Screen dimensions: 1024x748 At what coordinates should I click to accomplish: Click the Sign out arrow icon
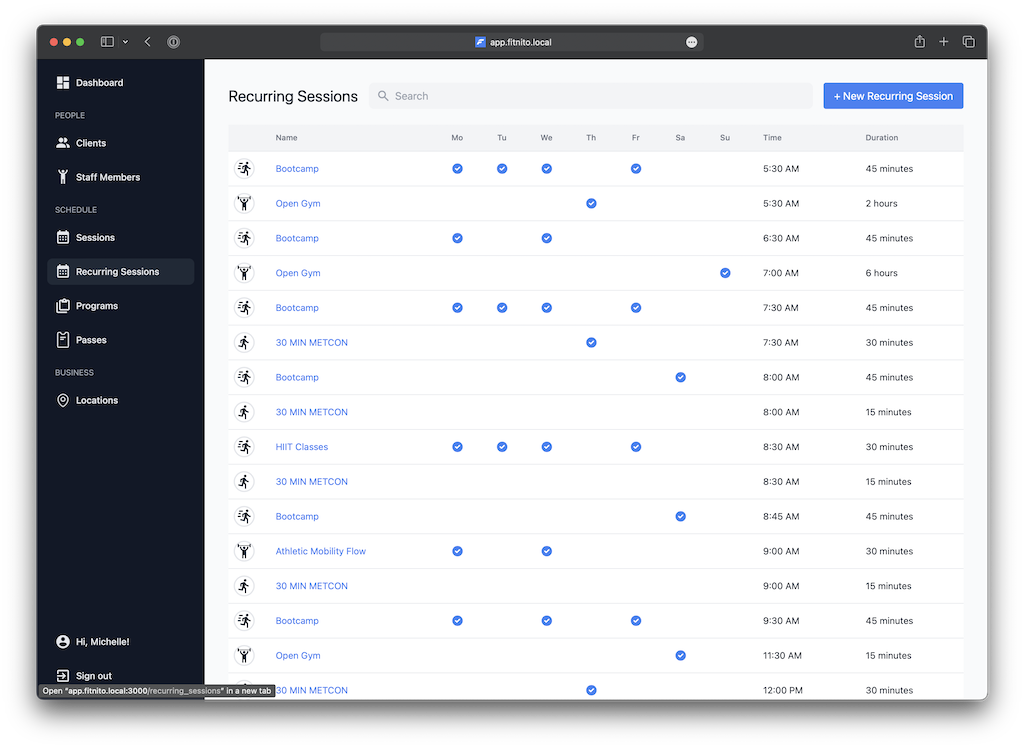63,675
